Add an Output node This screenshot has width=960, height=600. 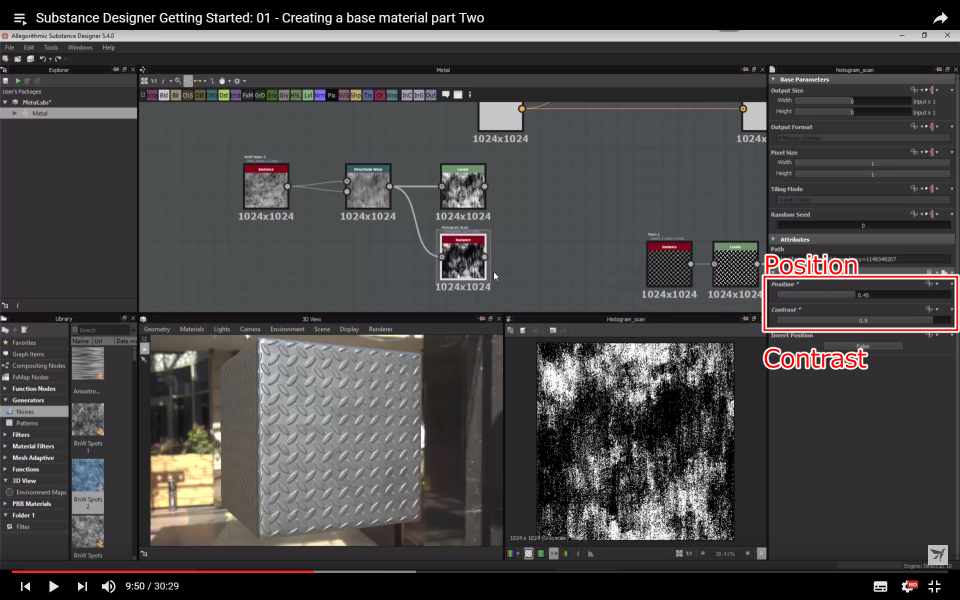[431, 95]
